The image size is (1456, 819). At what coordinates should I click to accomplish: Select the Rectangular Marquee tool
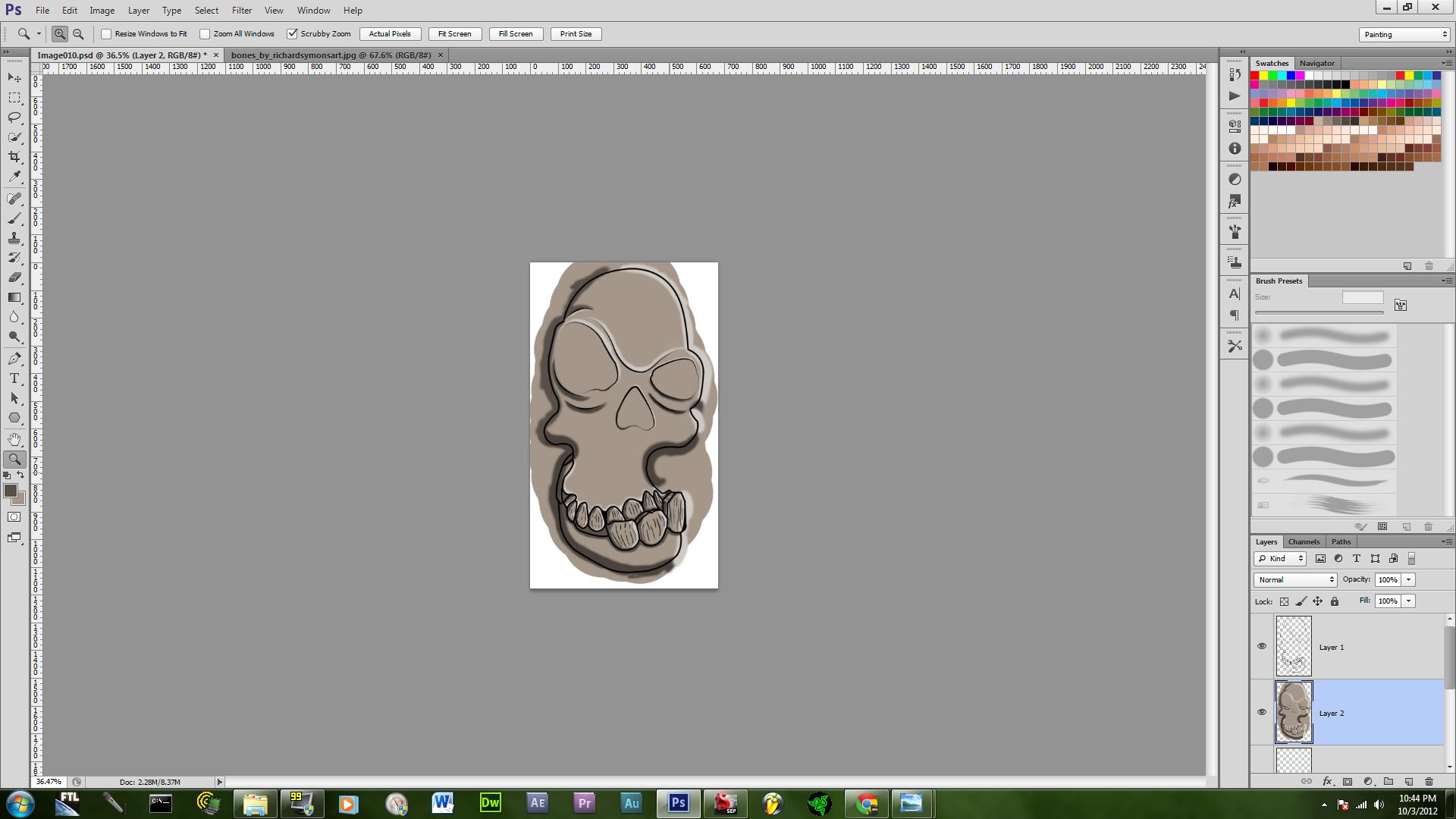(14, 98)
